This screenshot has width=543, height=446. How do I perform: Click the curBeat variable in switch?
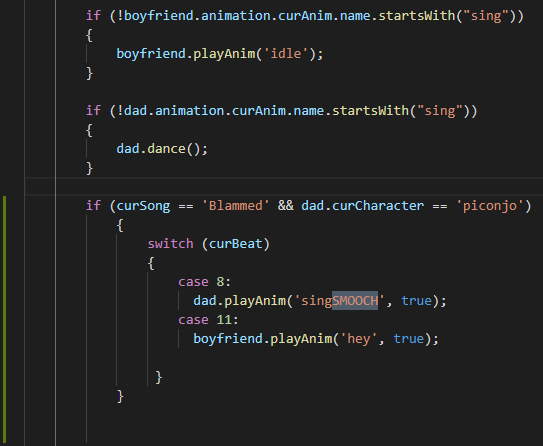click(235, 244)
